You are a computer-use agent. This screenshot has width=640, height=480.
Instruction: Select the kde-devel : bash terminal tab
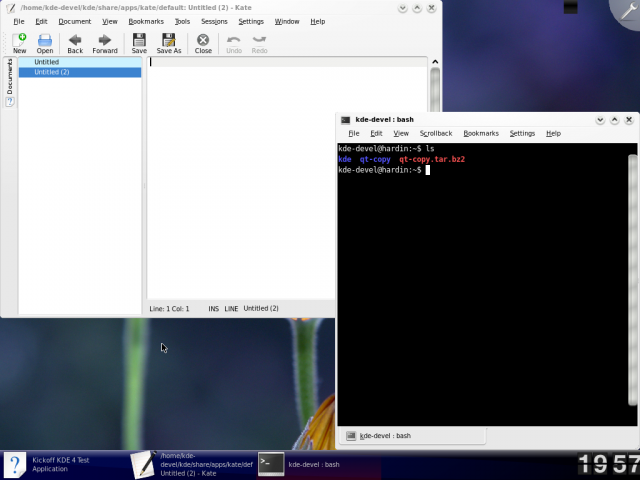click(385, 436)
